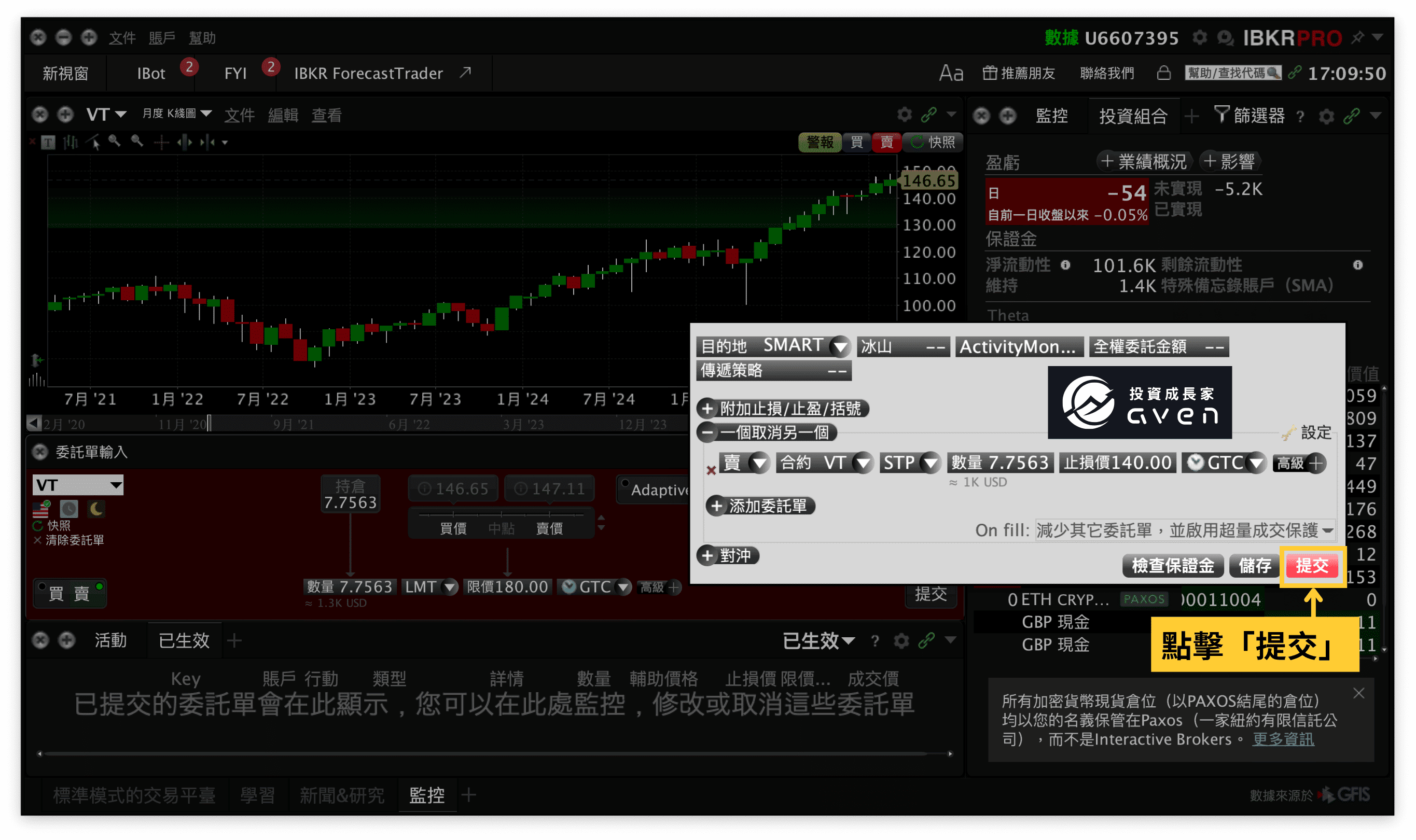Viewport: 1416px width, 840px height.
Task: Open the chart settings gear icon
Action: (x=904, y=115)
